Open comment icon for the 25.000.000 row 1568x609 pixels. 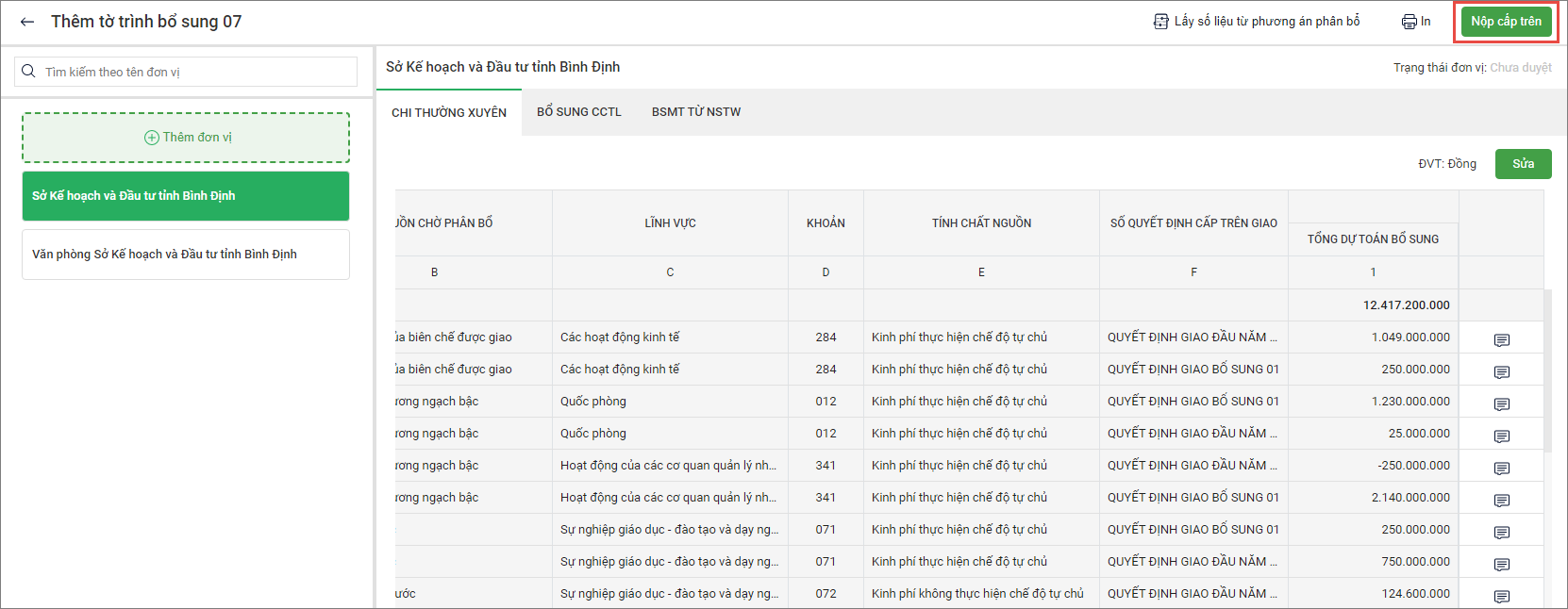(1501, 436)
